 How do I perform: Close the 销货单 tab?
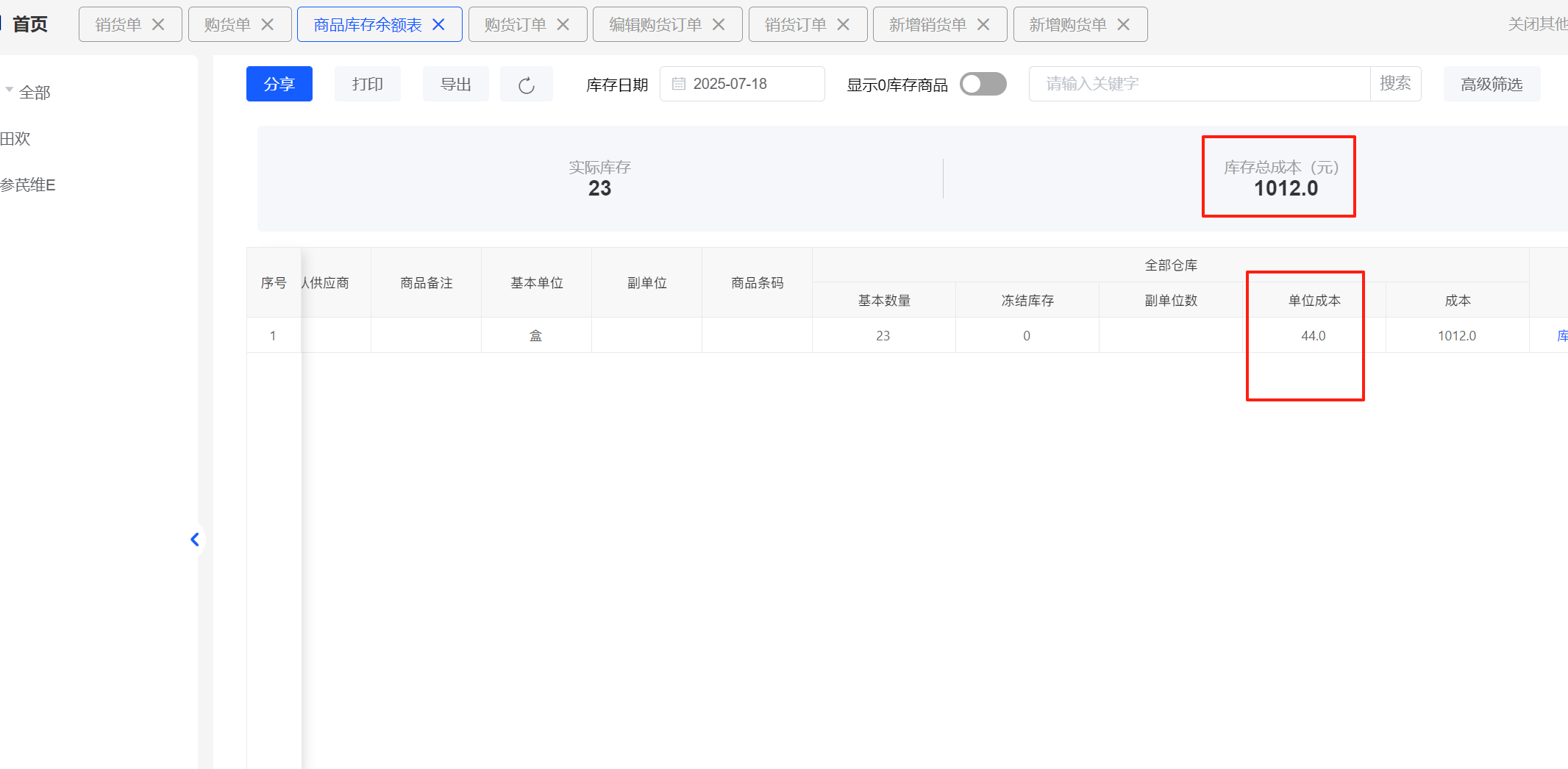coord(158,24)
